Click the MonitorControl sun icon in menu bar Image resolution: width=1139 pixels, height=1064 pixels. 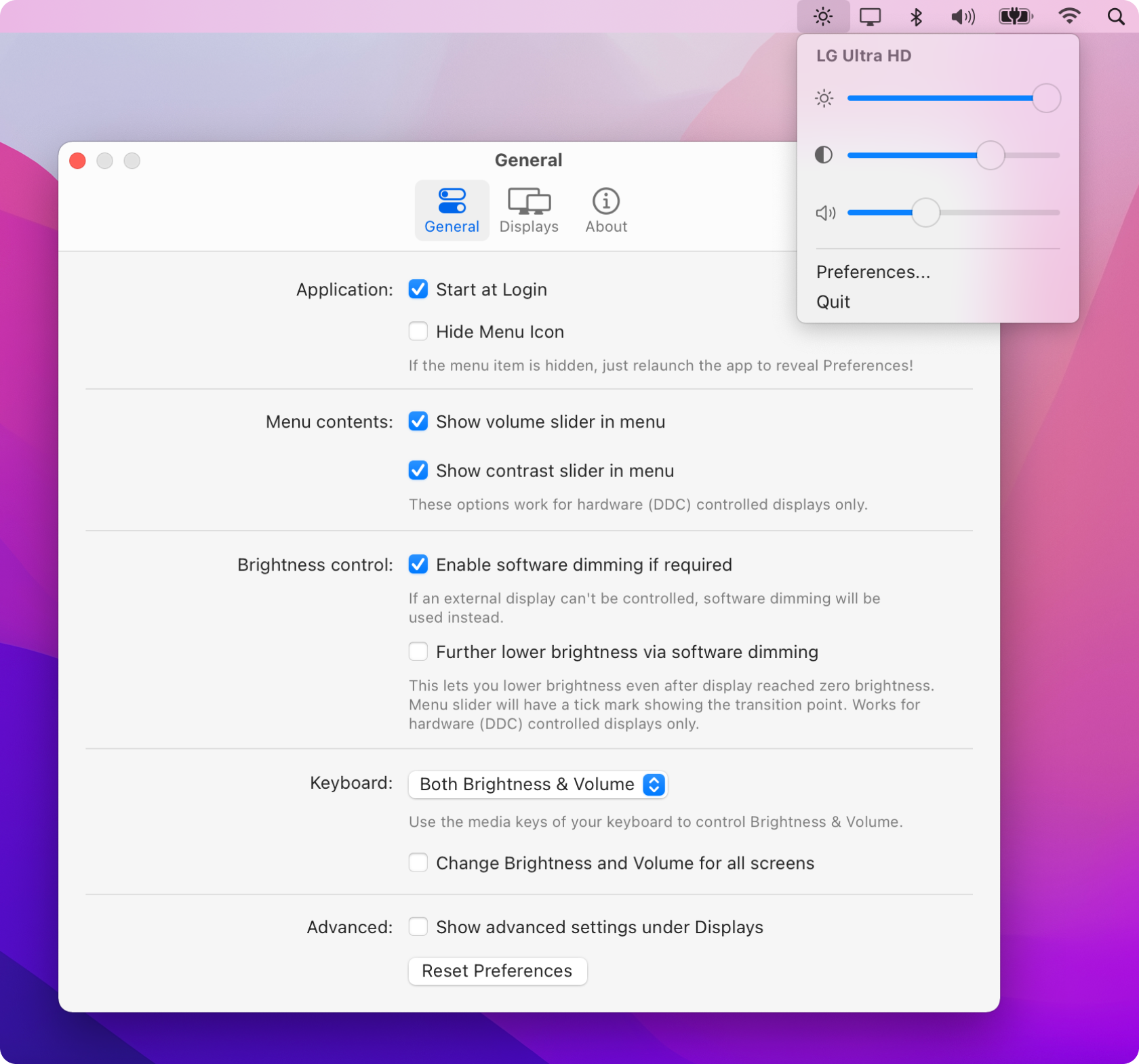[x=822, y=16]
